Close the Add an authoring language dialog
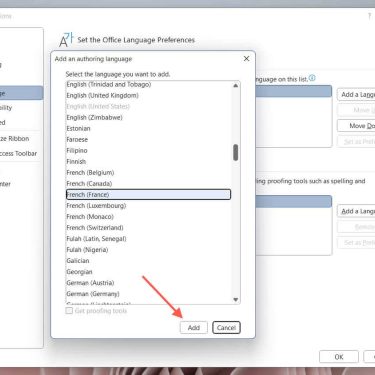Viewport: 375px width, 375px height. (x=246, y=59)
